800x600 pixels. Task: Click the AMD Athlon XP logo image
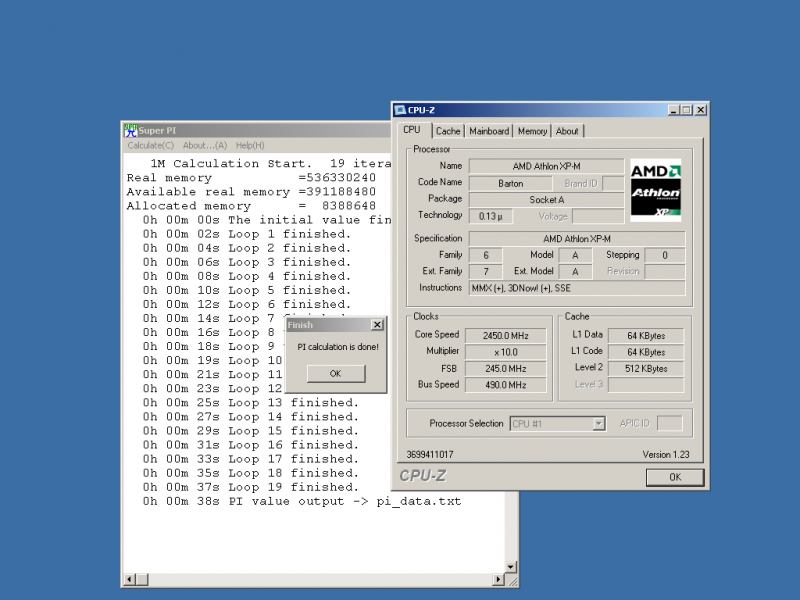[656, 190]
